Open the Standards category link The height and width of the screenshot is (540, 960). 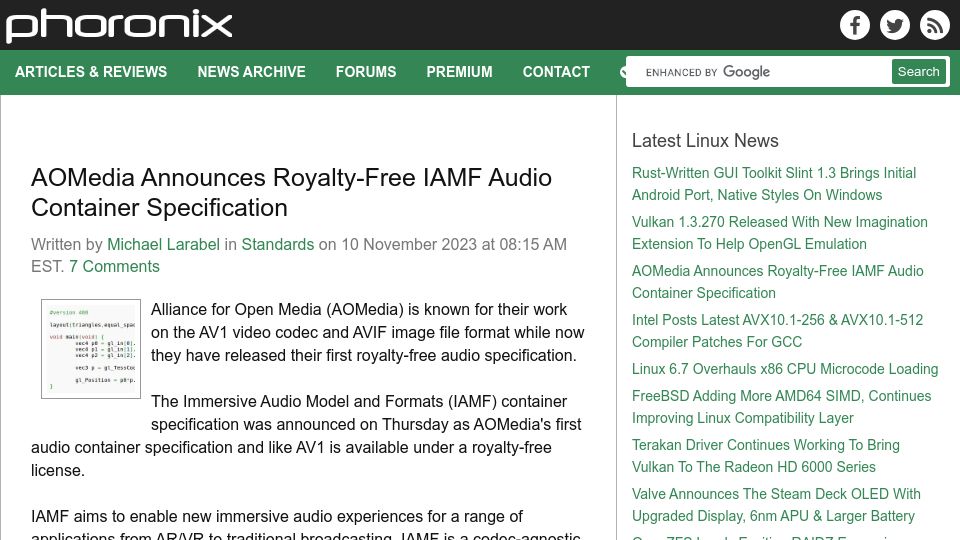point(277,244)
